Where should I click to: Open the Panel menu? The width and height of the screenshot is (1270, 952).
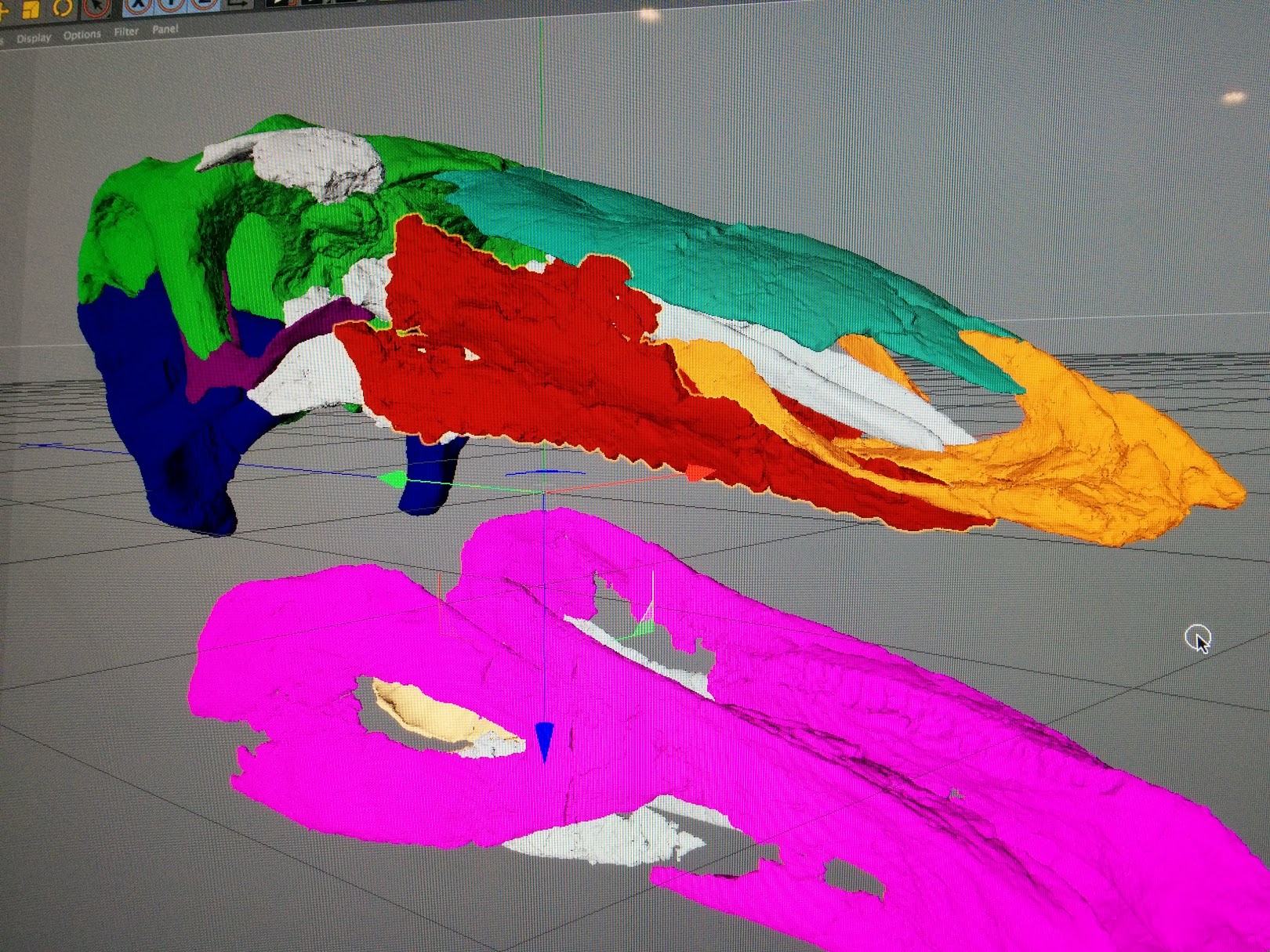tap(165, 29)
